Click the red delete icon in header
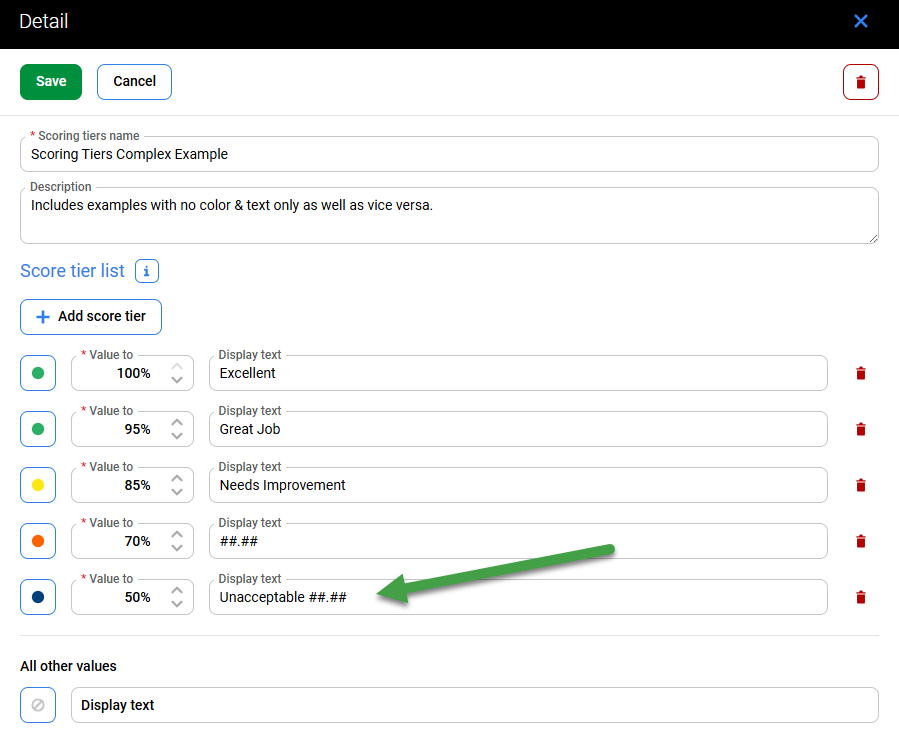This screenshot has height=738, width=899. pos(860,82)
